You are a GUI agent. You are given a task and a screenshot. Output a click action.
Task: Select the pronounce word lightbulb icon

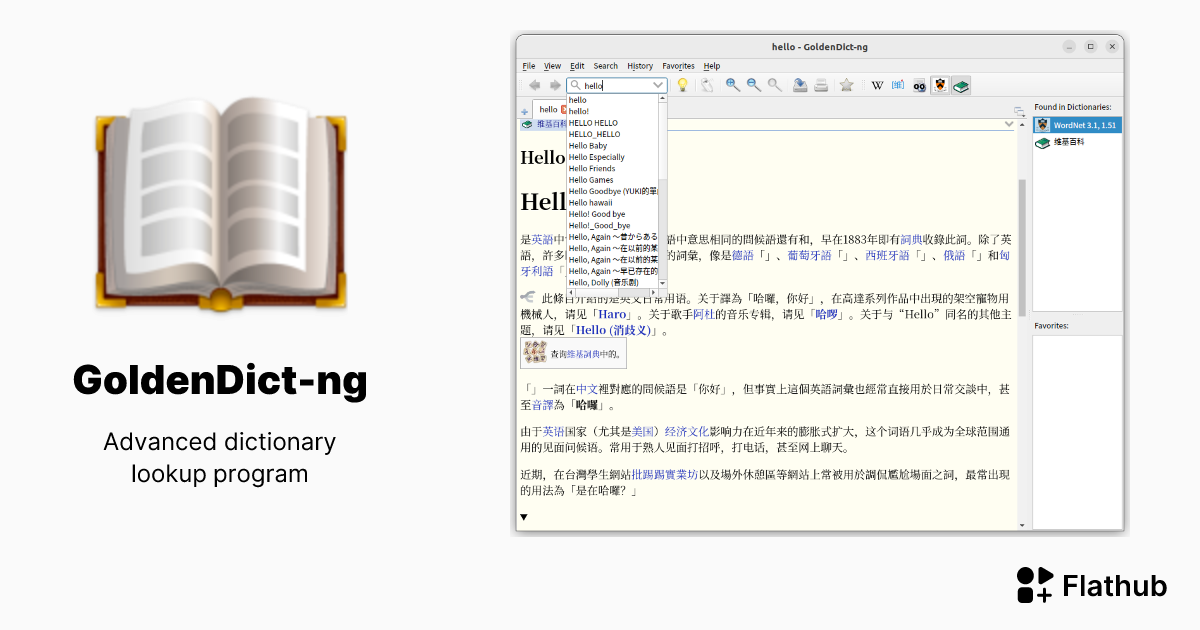[682, 85]
